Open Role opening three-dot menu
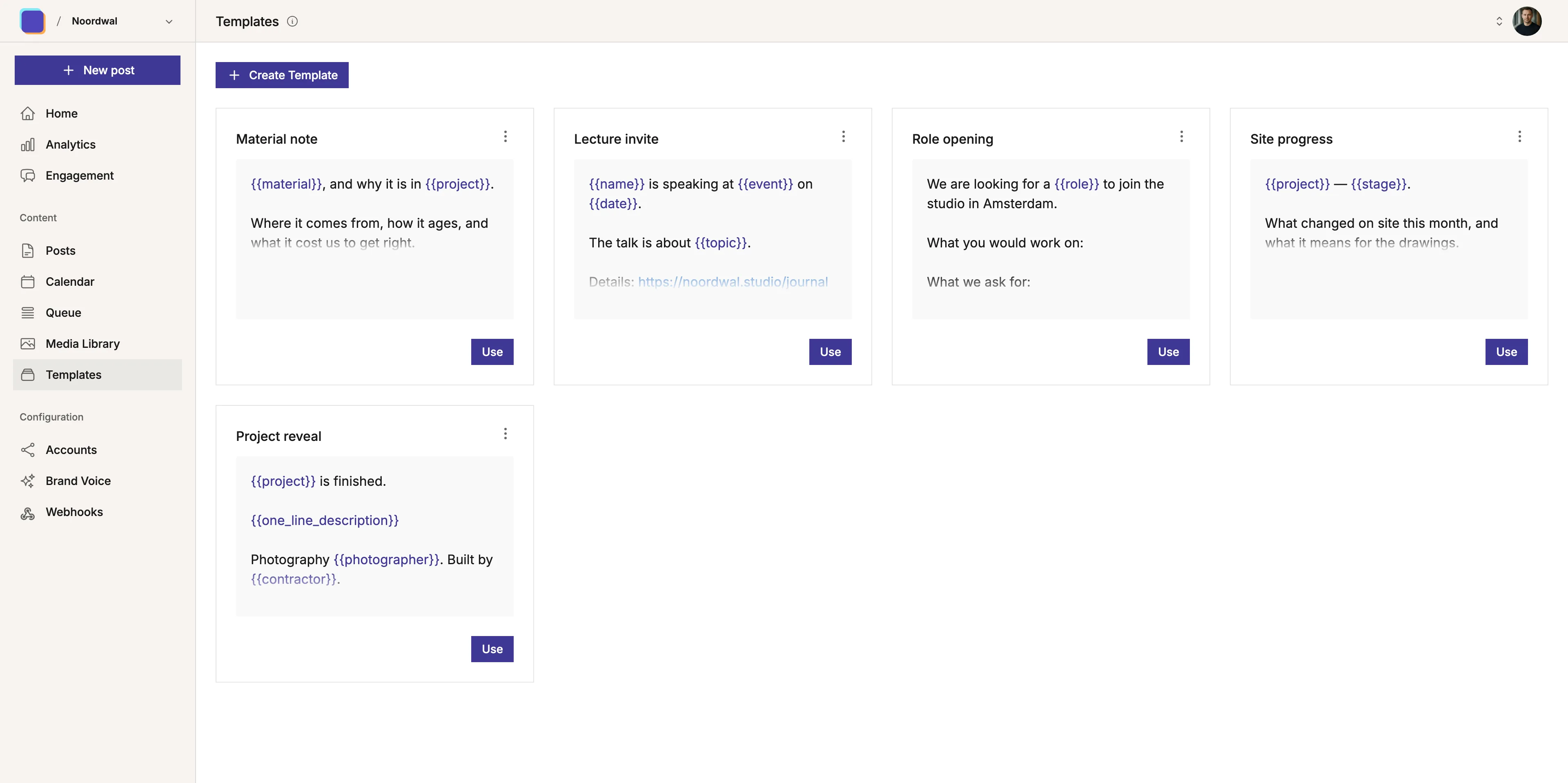Viewport: 1568px width, 783px height. tap(1181, 136)
